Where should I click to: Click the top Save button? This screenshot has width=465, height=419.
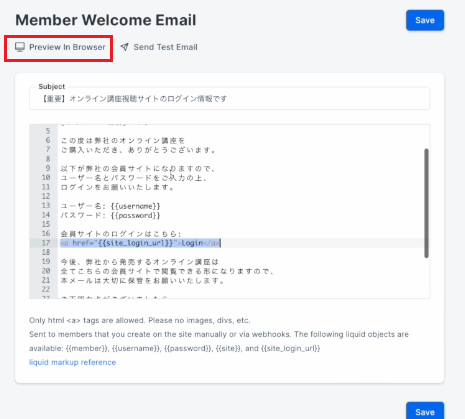pos(425,20)
